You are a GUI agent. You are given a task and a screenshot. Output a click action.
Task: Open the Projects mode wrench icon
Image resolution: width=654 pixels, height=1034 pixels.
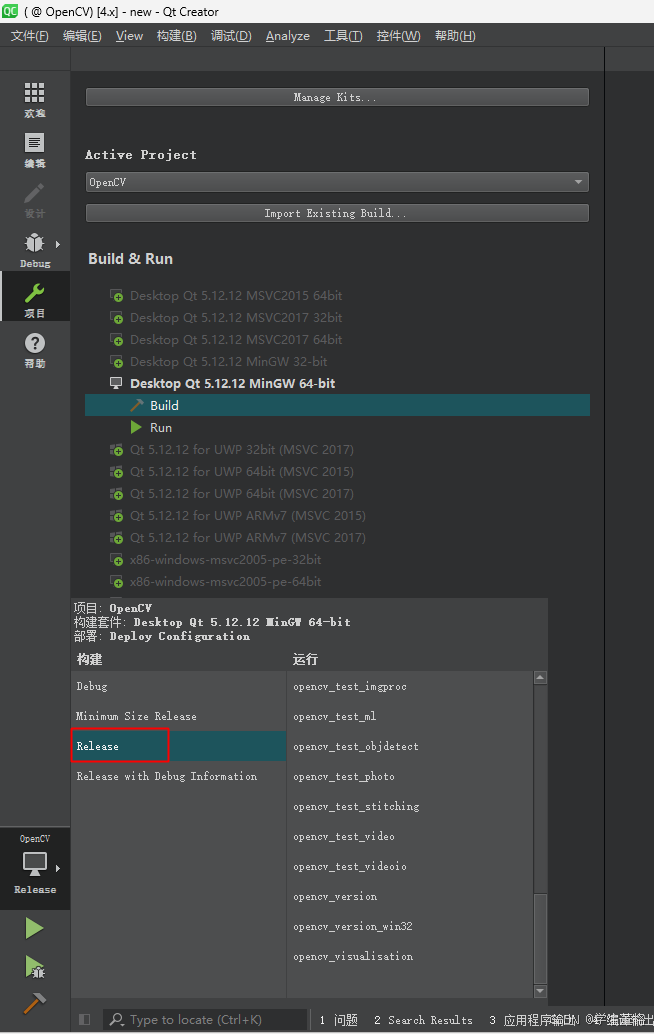34,293
